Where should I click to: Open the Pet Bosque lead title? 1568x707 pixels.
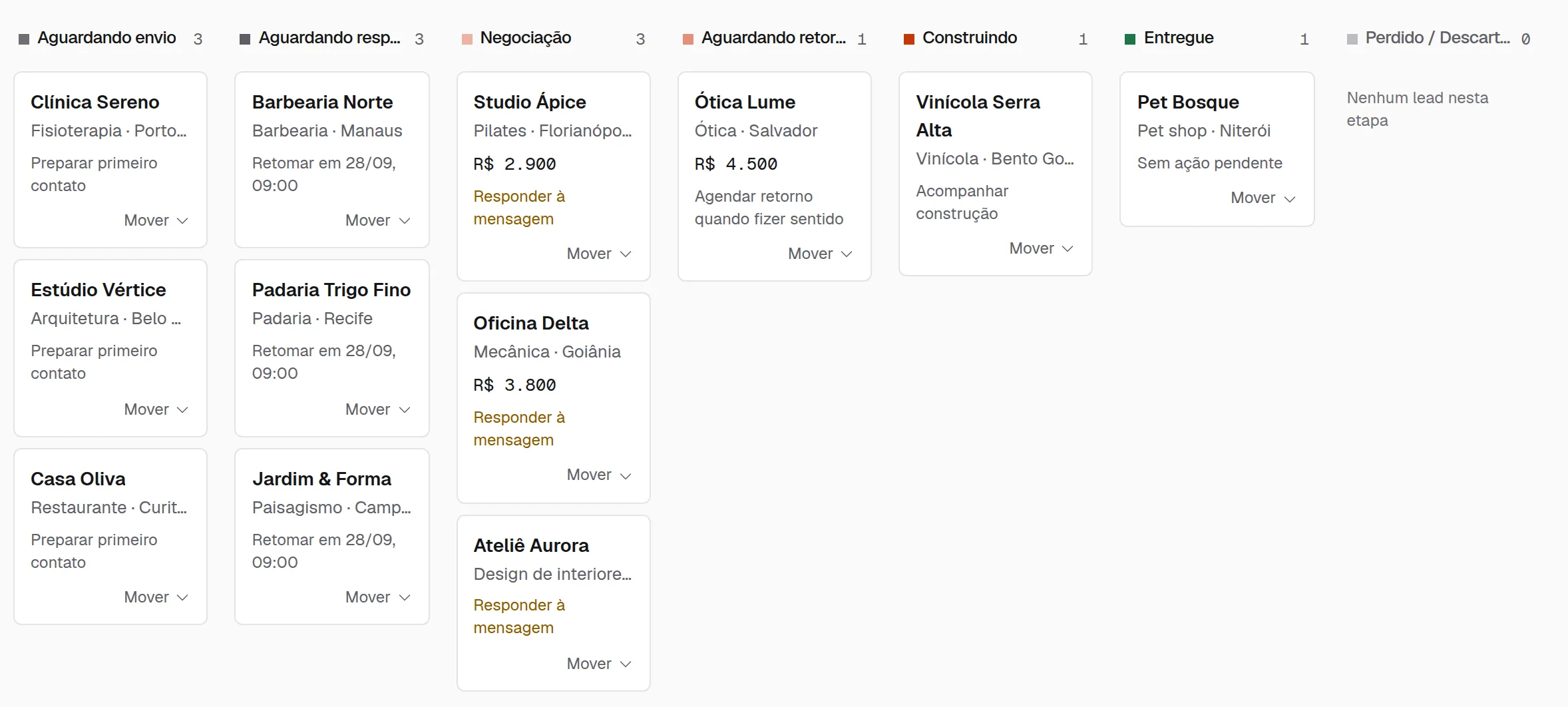(x=1188, y=102)
